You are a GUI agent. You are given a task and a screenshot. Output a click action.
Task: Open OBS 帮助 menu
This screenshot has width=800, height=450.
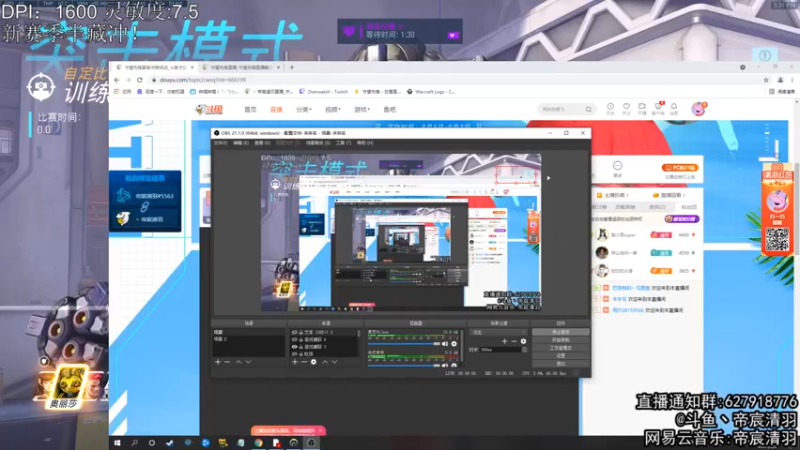(x=365, y=143)
